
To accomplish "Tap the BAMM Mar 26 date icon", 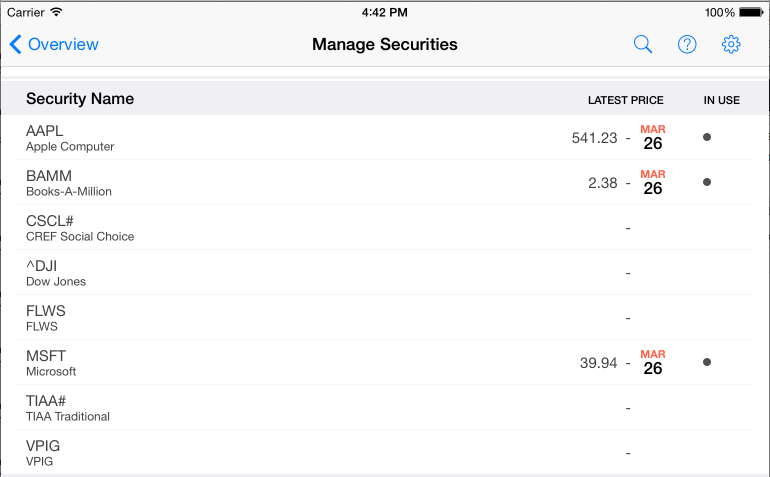I will 653,182.
